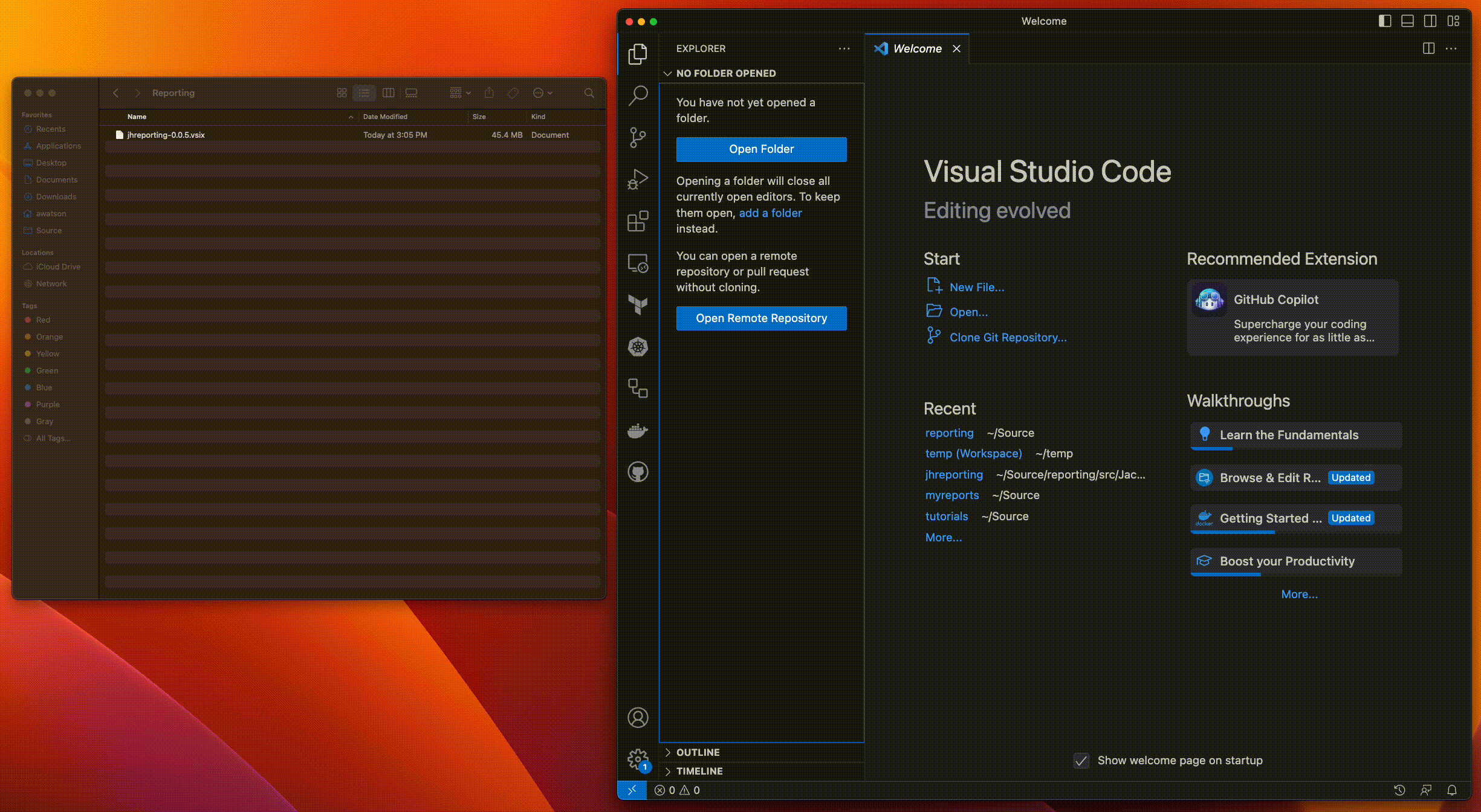The width and height of the screenshot is (1481, 812).
Task: Open the Kubernetes view icon
Action: [638, 347]
